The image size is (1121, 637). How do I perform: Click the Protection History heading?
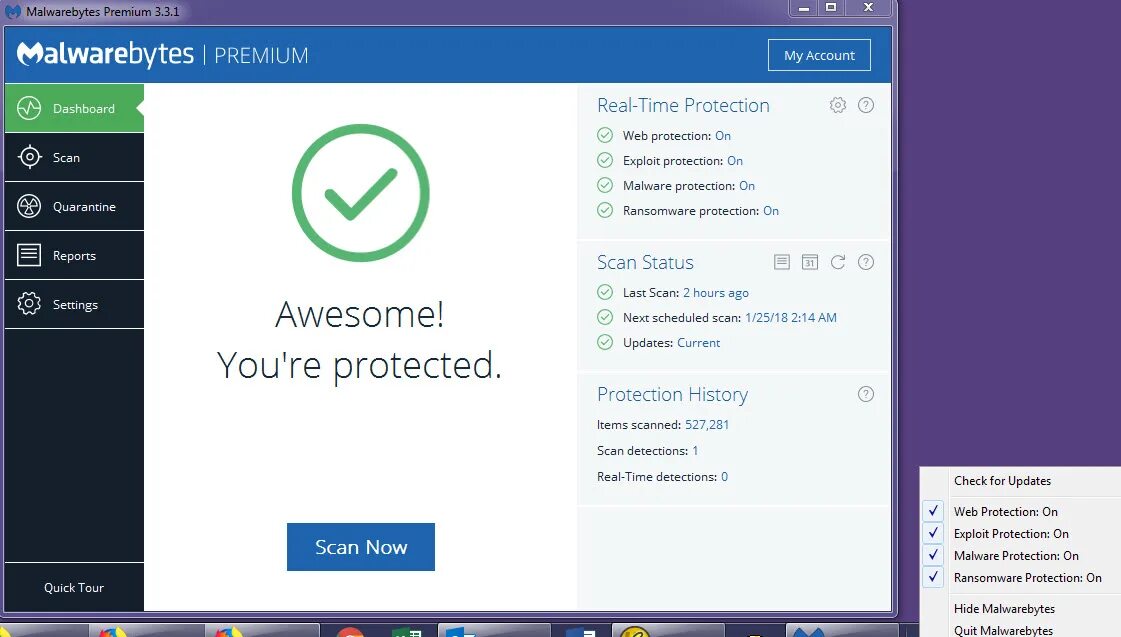pyautogui.click(x=673, y=395)
